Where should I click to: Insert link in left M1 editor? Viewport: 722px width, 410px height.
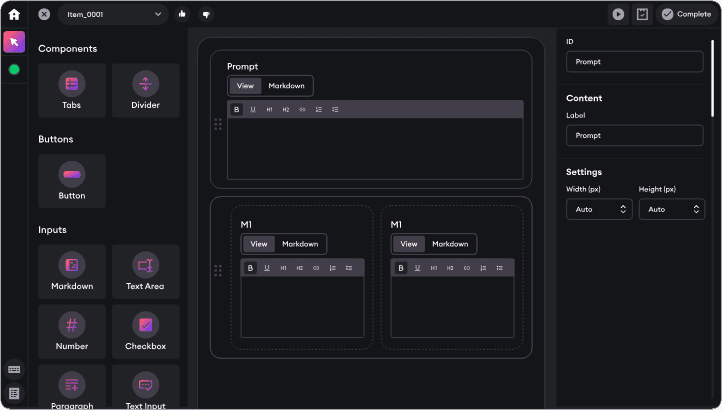[x=316, y=268]
